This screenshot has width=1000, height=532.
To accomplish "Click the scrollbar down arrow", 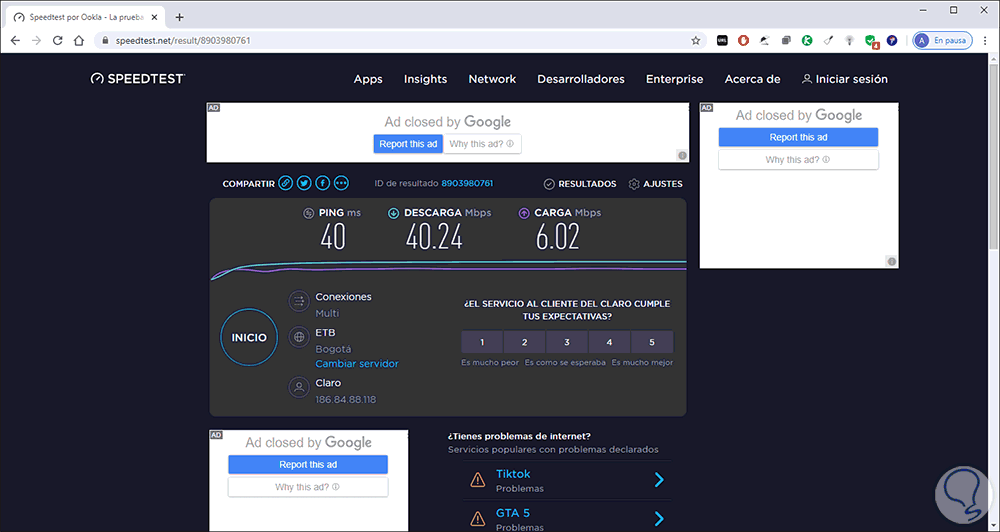I will [994, 526].
